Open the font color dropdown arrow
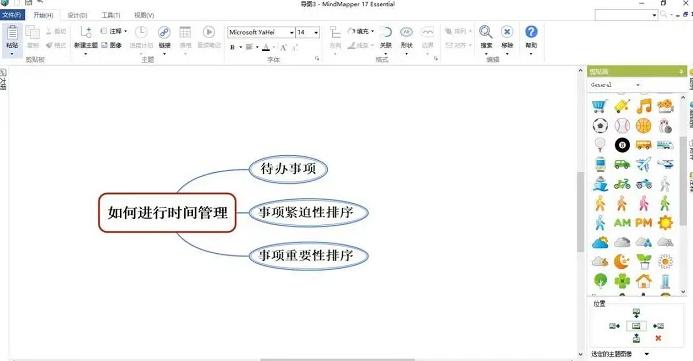 point(274,47)
